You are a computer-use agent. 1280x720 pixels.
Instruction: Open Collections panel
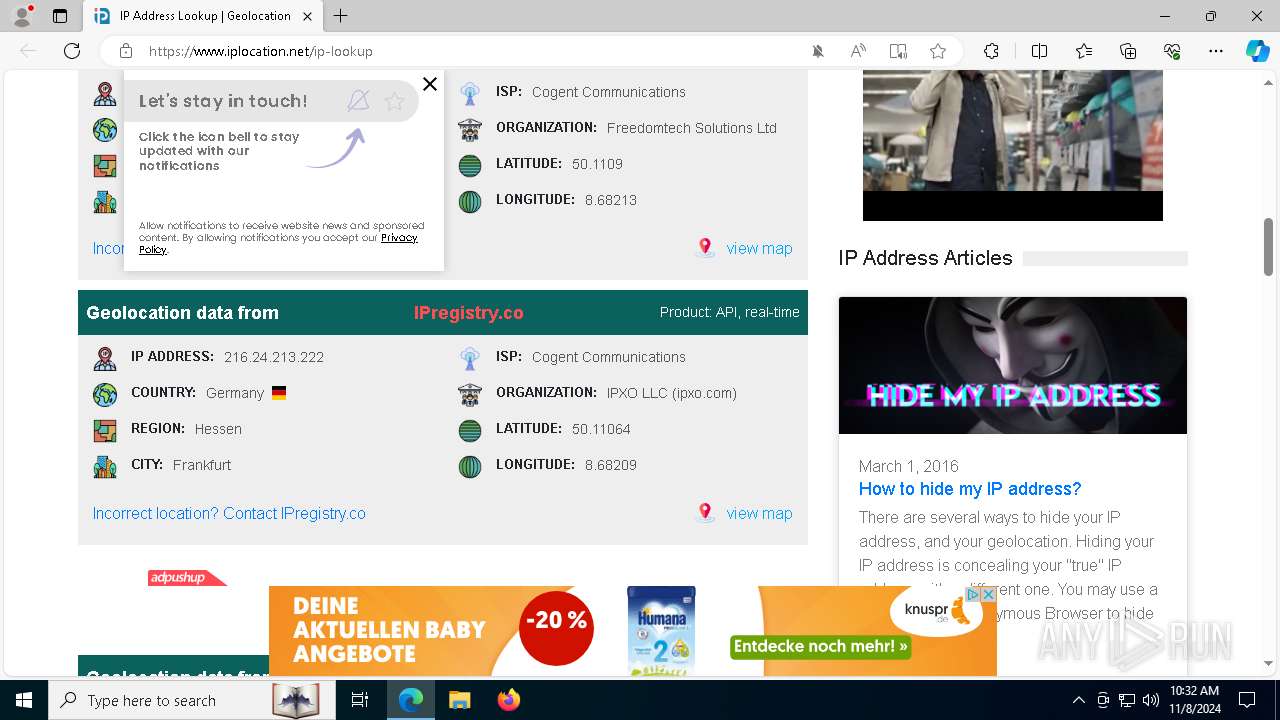(x=1128, y=51)
